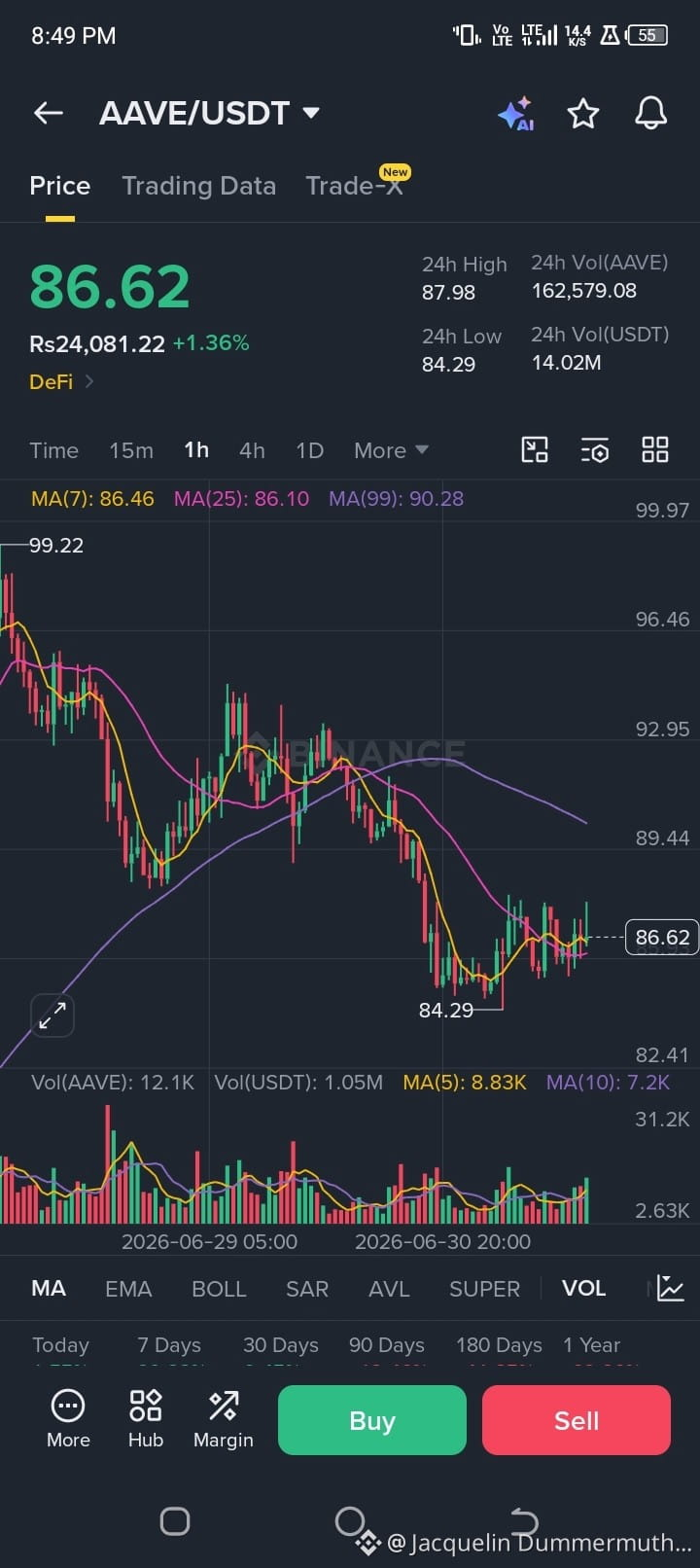Toggle the BOLL indicator
The height and width of the screenshot is (1568, 700).
[219, 1289]
